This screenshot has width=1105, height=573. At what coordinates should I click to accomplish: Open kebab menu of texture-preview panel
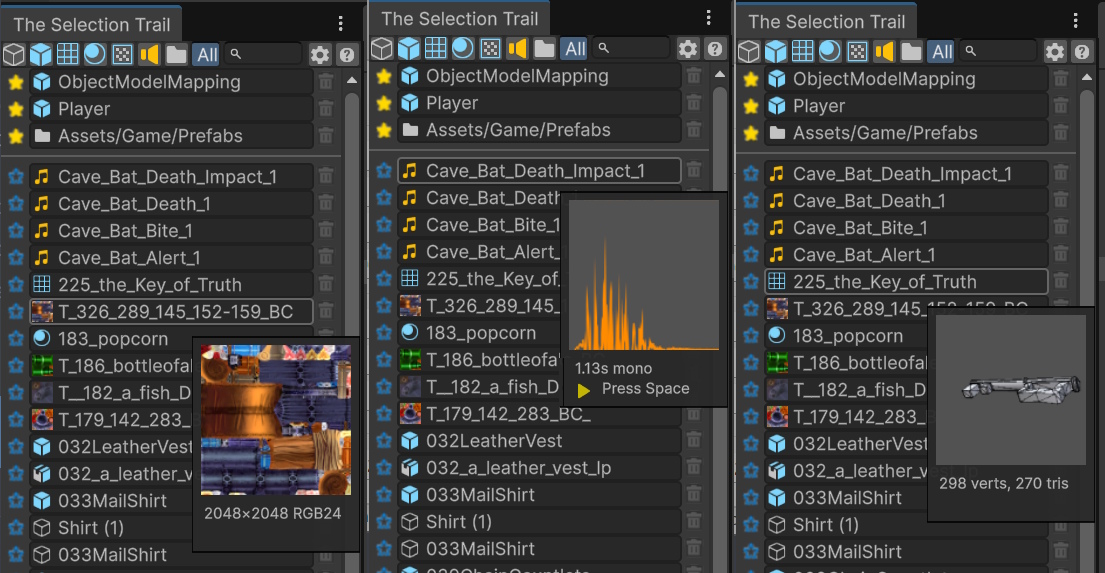[x=340, y=24]
